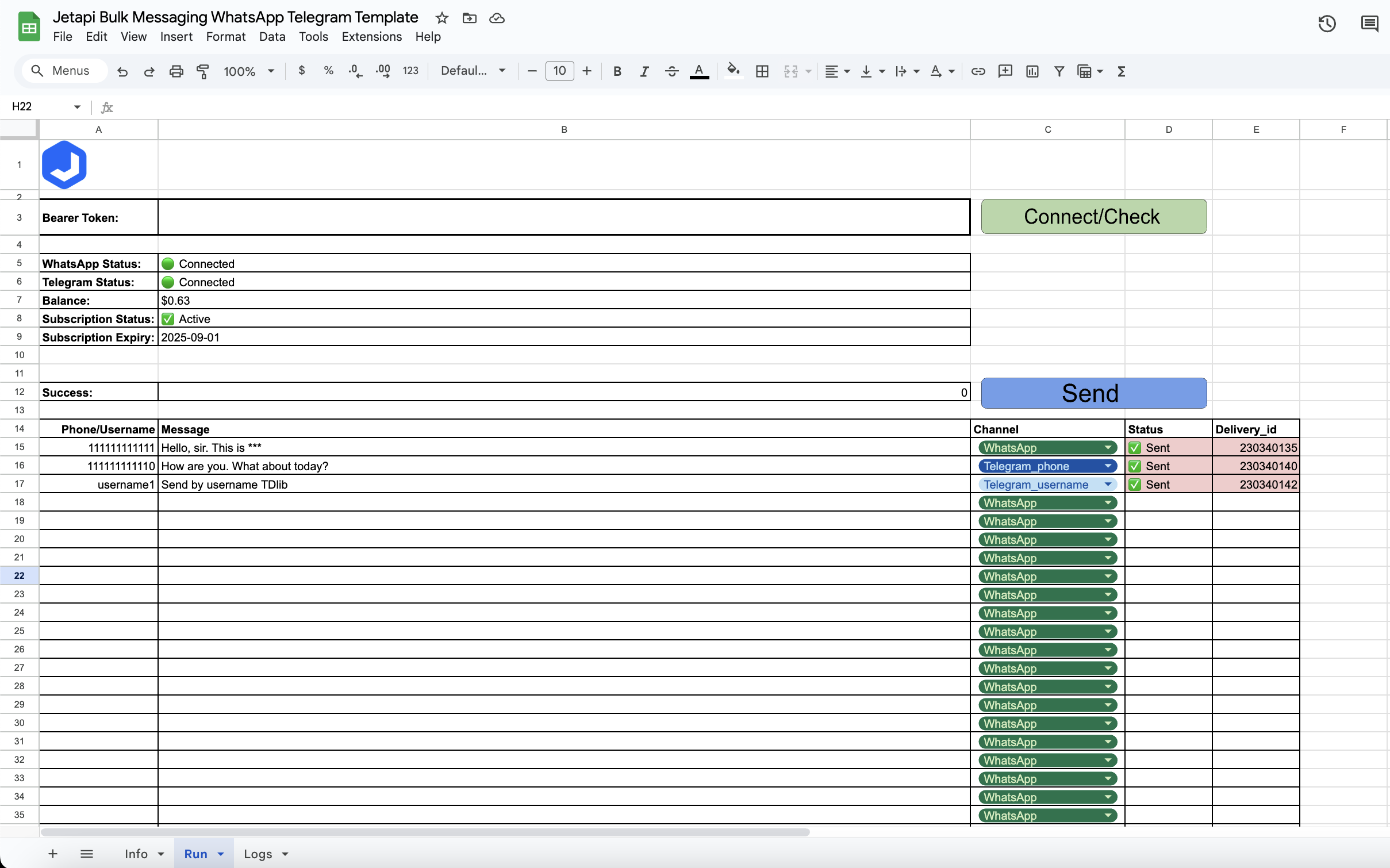This screenshot has height=868, width=1390.
Task: Open the horizontal align dropdown
Action: pyautogui.click(x=837, y=71)
